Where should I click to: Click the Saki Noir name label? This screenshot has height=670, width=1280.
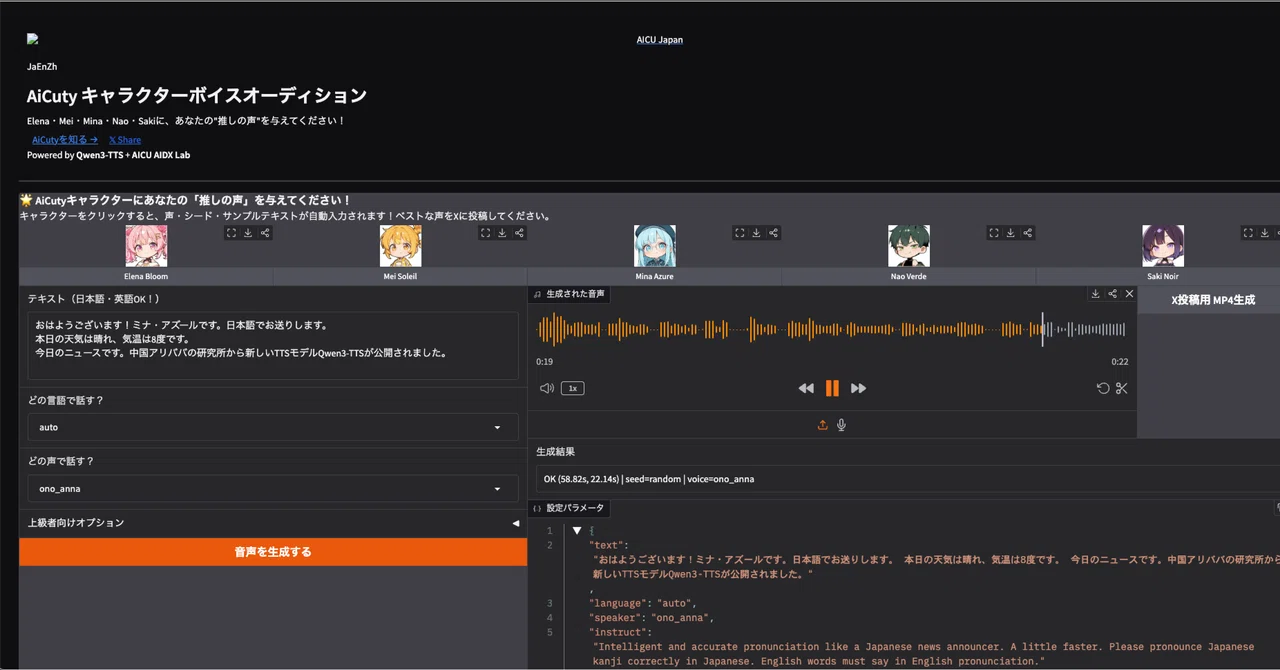(x=1163, y=276)
